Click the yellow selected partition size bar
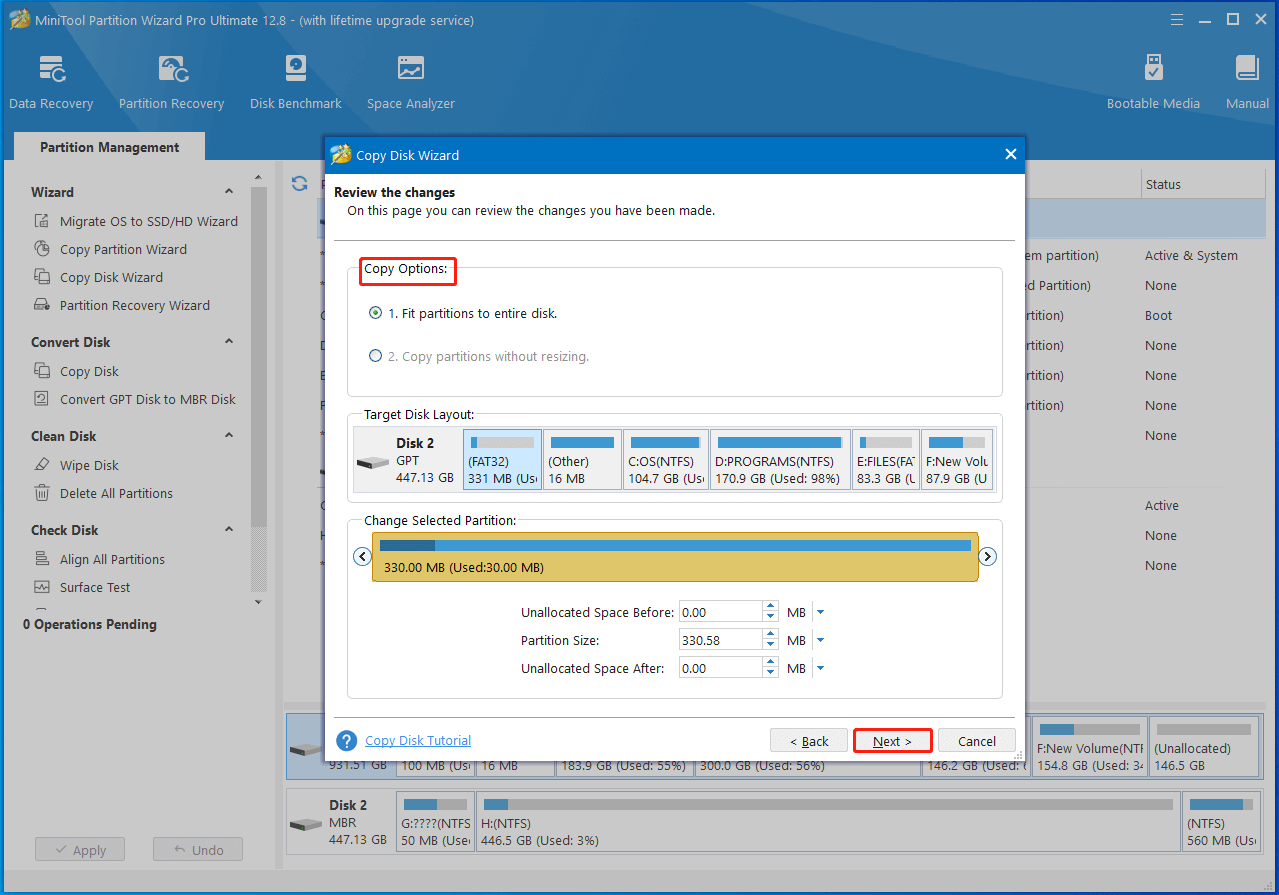 675,557
